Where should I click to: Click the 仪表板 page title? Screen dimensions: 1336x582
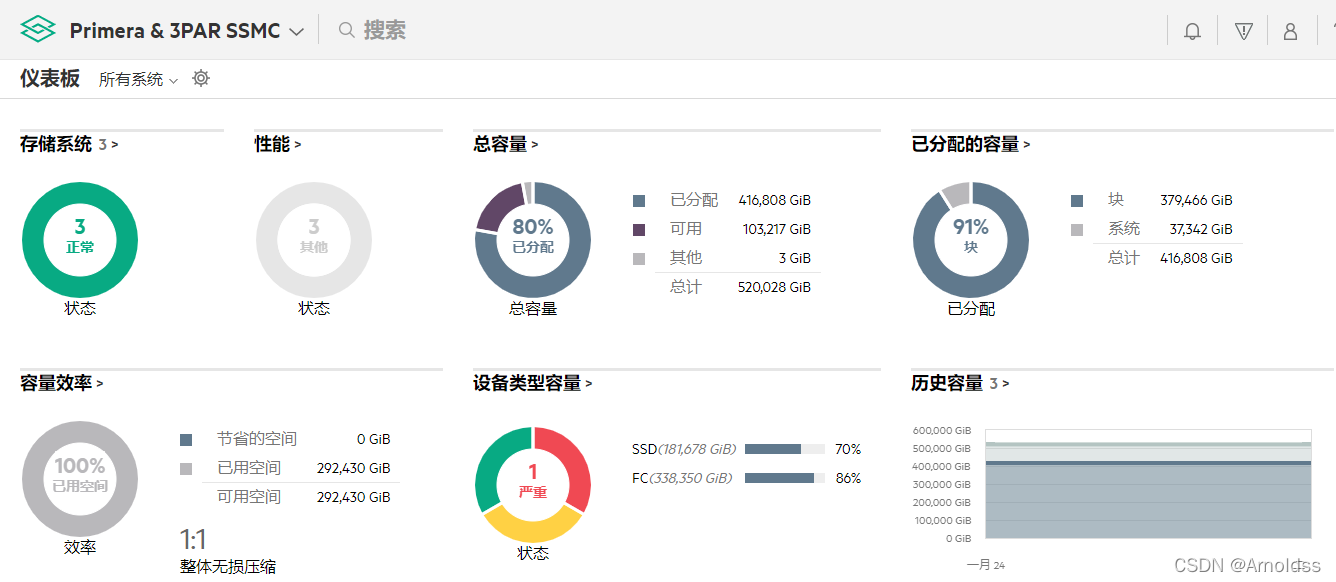click(50, 78)
